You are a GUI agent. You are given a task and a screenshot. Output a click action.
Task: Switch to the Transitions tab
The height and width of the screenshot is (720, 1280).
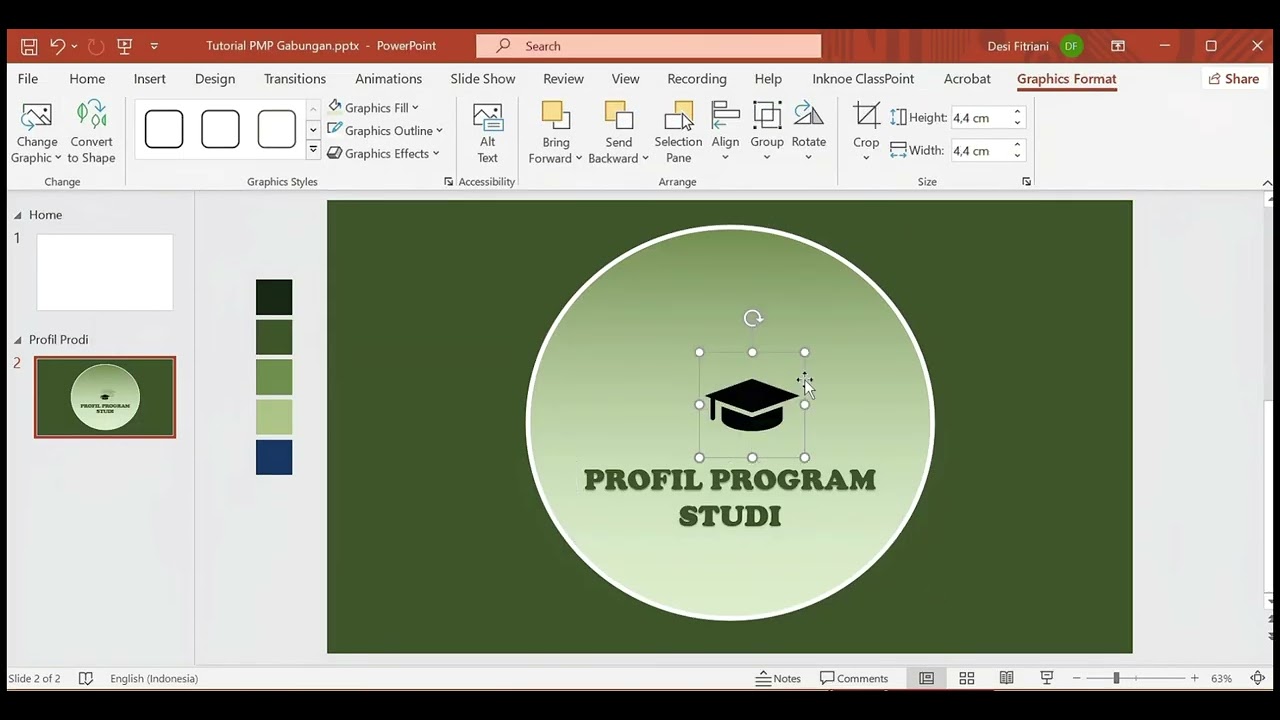click(295, 79)
